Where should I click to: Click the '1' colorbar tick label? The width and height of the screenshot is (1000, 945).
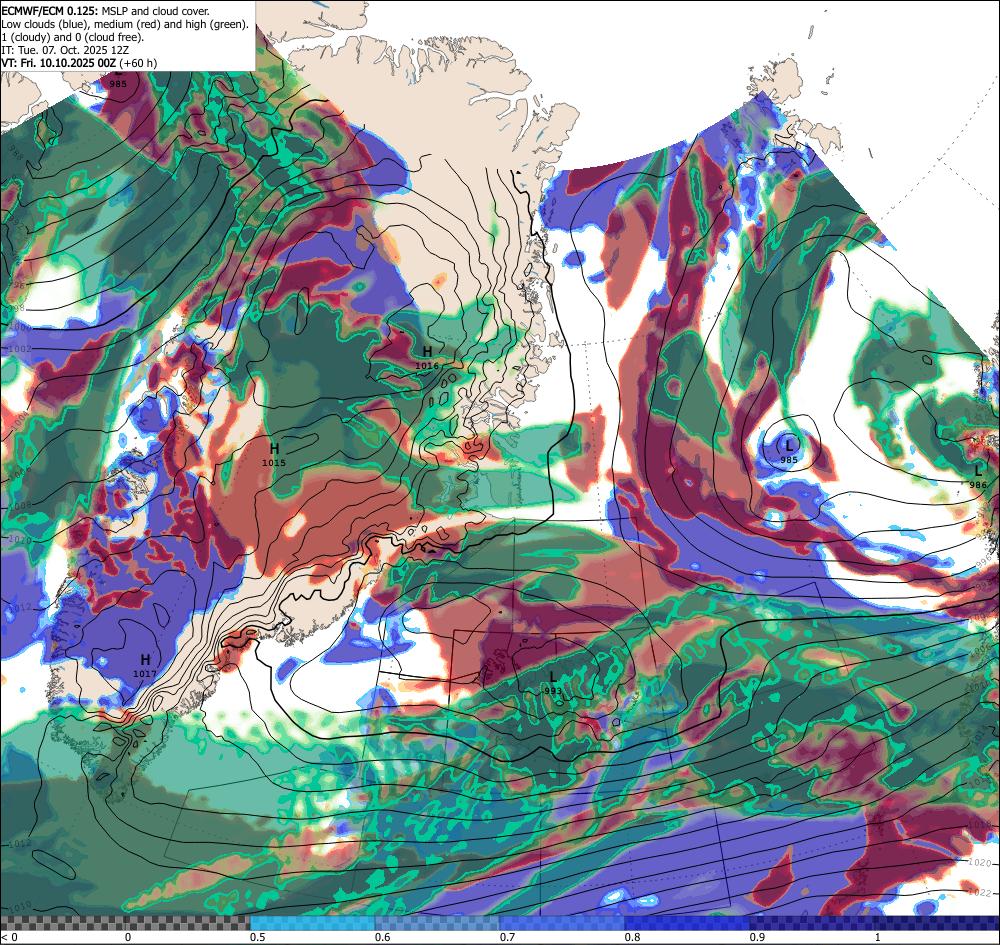click(878, 937)
